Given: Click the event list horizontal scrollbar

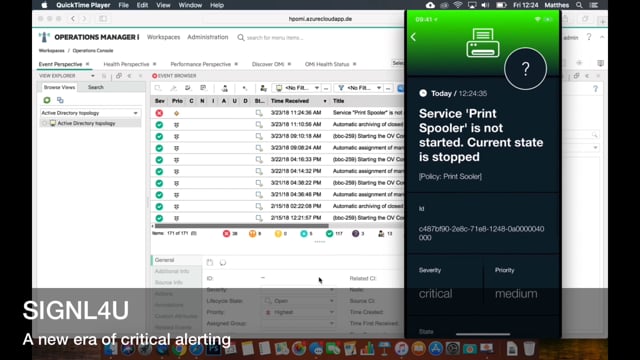Looking at the screenshot, I should tap(242, 226).
